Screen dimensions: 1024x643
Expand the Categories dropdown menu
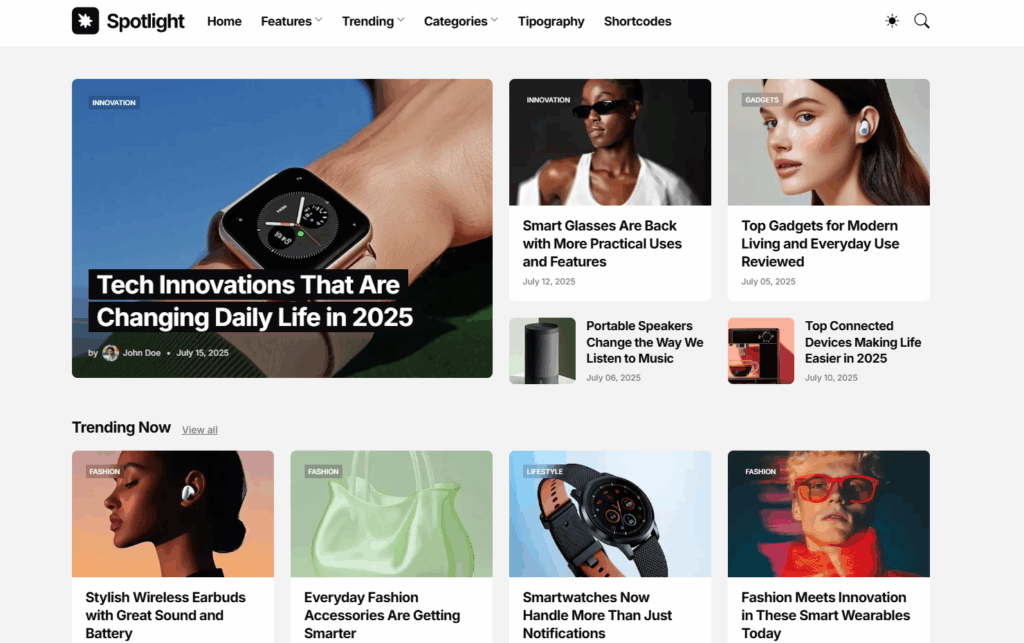pos(461,21)
